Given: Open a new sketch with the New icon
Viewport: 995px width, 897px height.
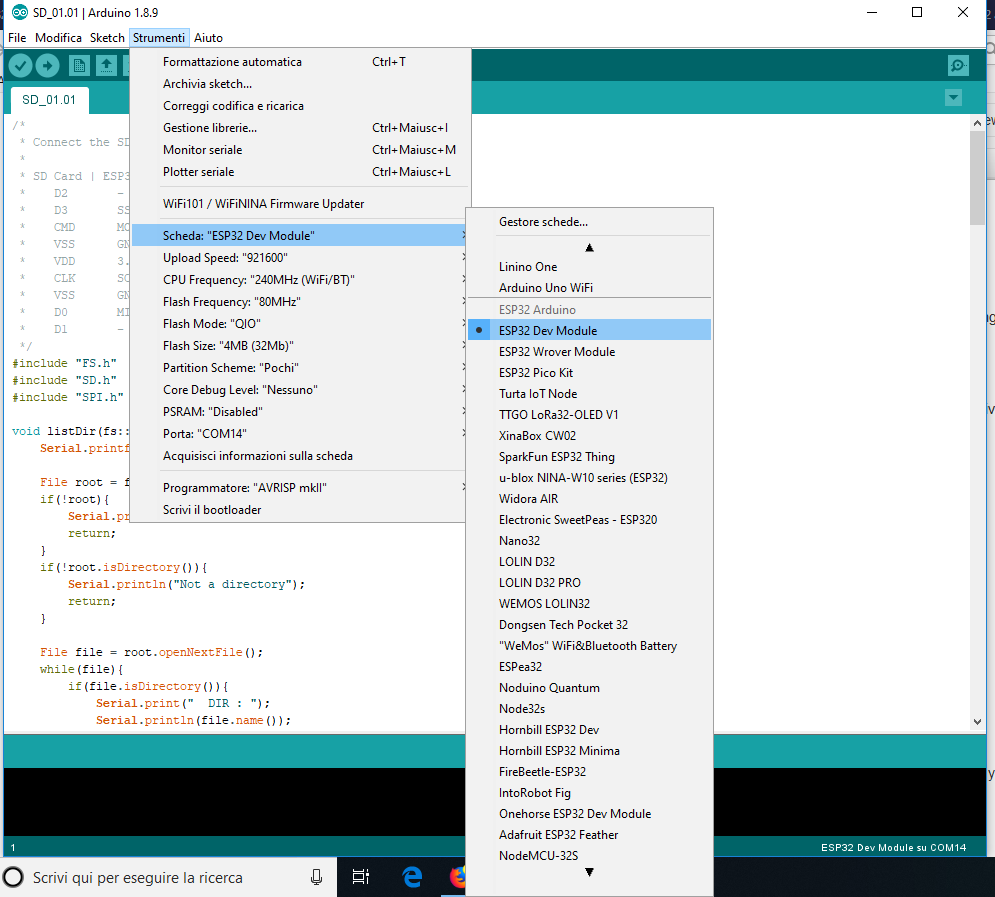Looking at the screenshot, I should 79,65.
